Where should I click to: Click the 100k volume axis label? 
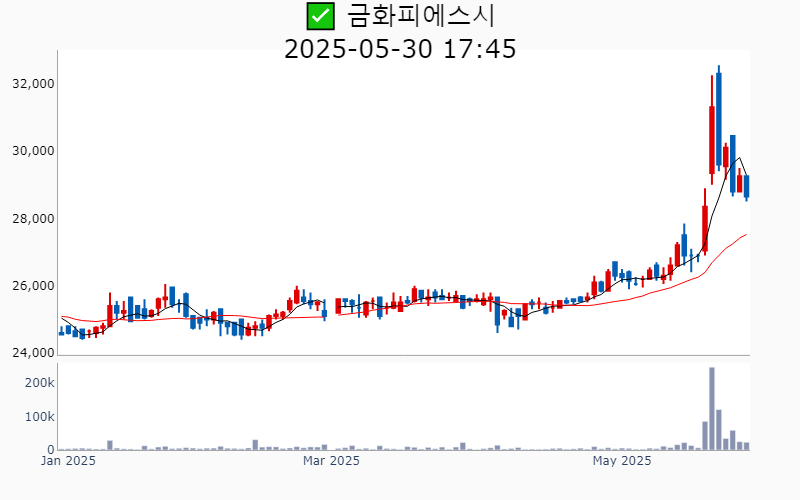(39, 417)
